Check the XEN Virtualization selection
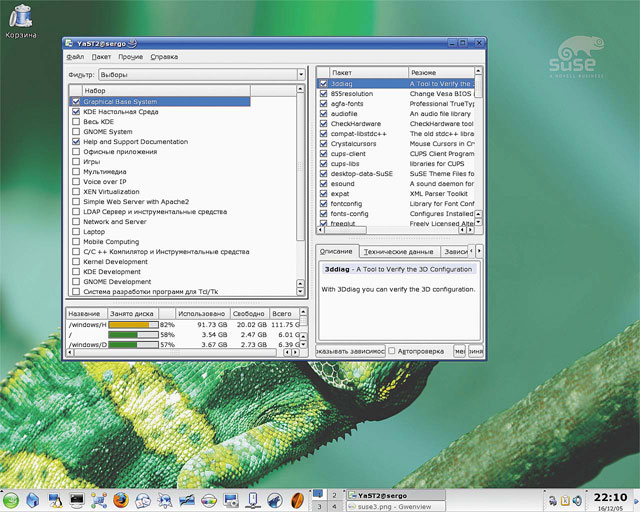The image size is (640, 512). coord(76,191)
